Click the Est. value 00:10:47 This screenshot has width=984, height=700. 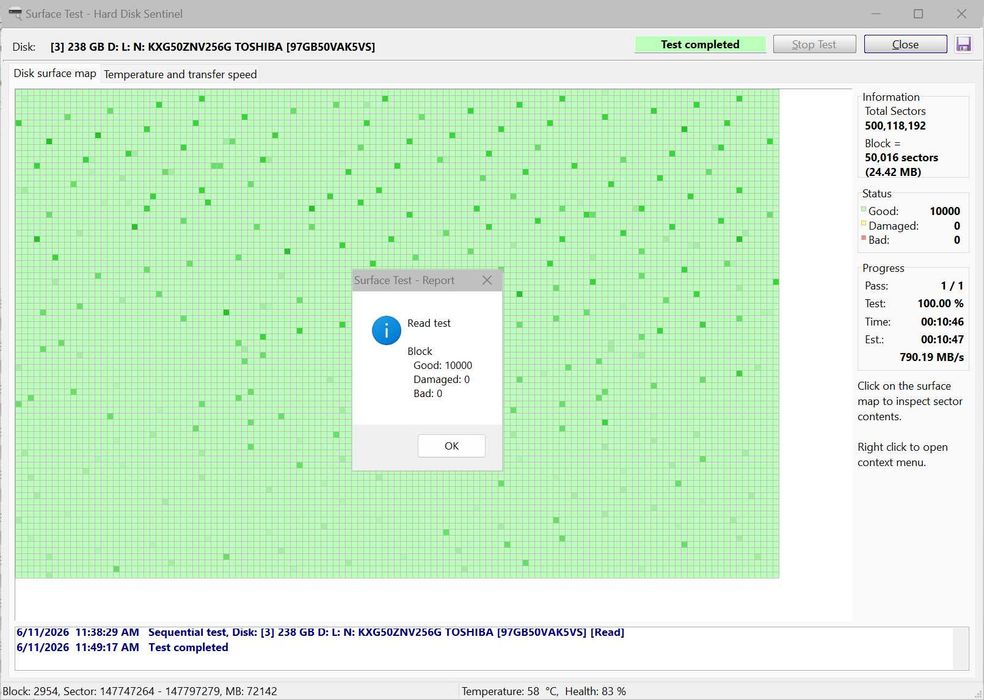pyautogui.click(x=942, y=340)
